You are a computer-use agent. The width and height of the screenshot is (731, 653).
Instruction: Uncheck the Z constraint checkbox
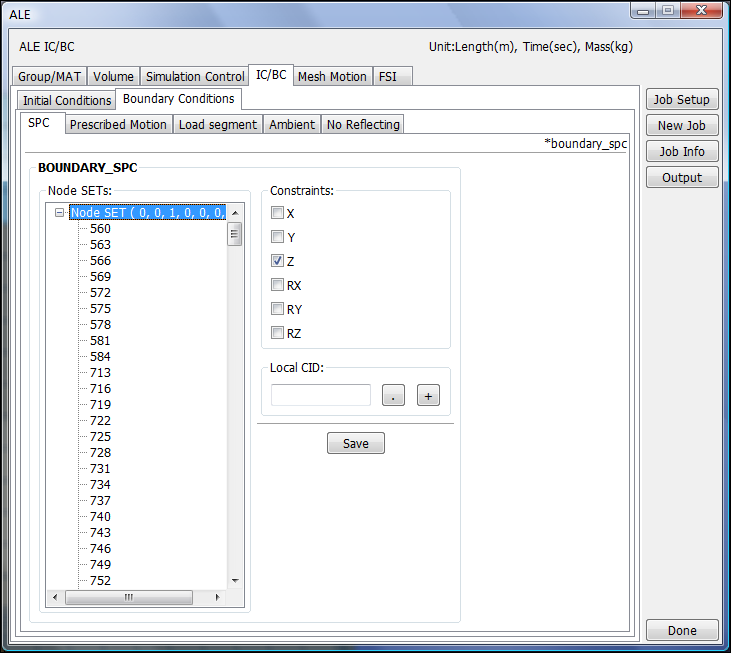[x=278, y=261]
